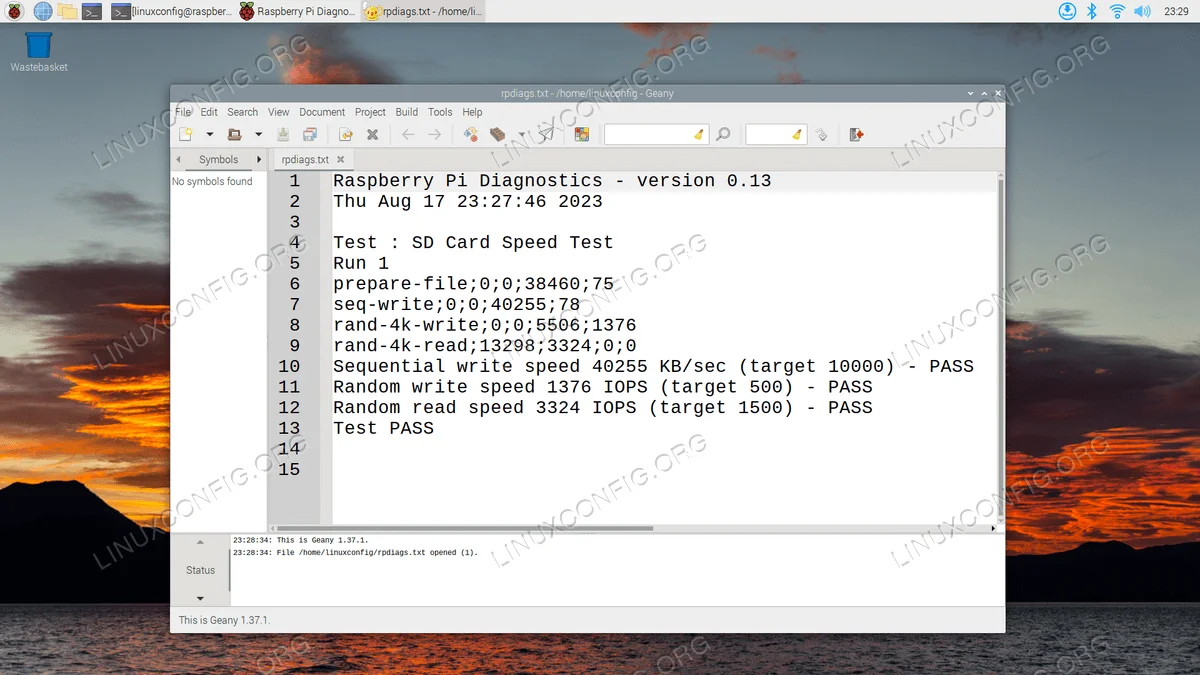Jump to the entered line number
The width and height of the screenshot is (1200, 675).
[x=821, y=134]
